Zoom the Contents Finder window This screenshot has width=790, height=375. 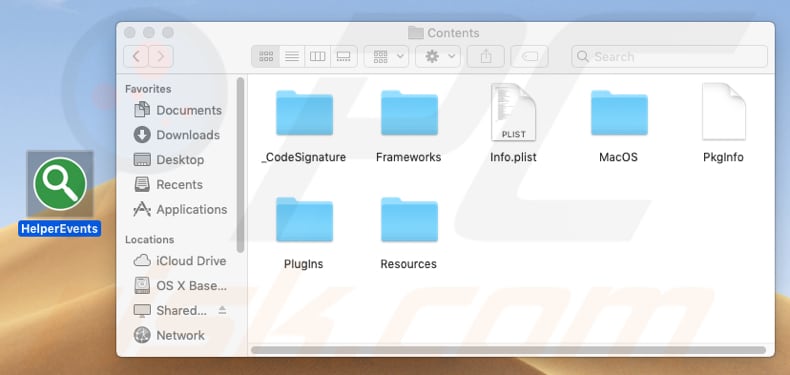168,33
